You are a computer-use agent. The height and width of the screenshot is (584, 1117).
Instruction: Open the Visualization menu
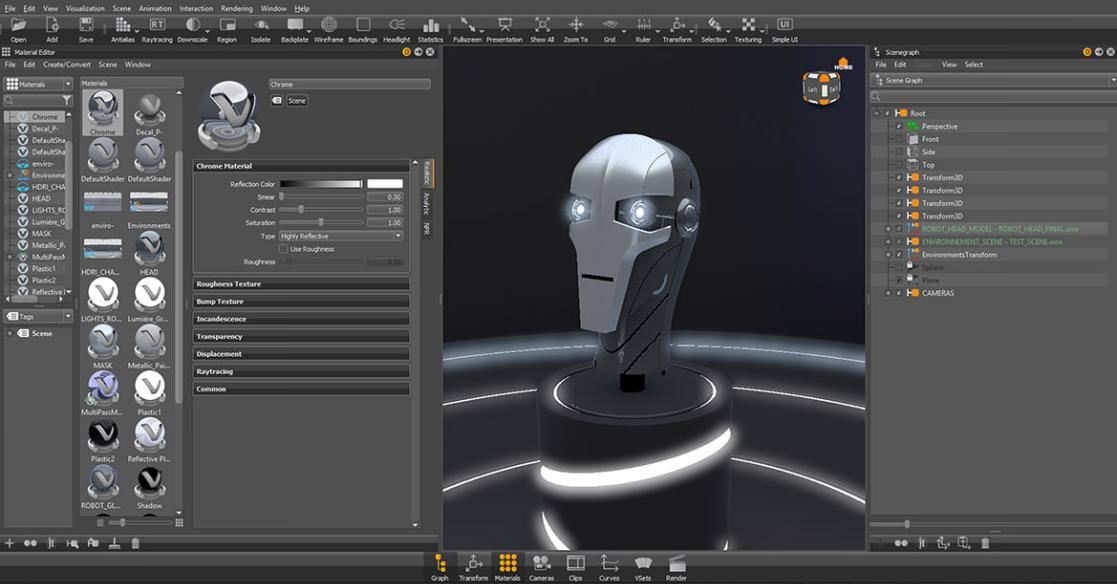pyautogui.click(x=85, y=9)
